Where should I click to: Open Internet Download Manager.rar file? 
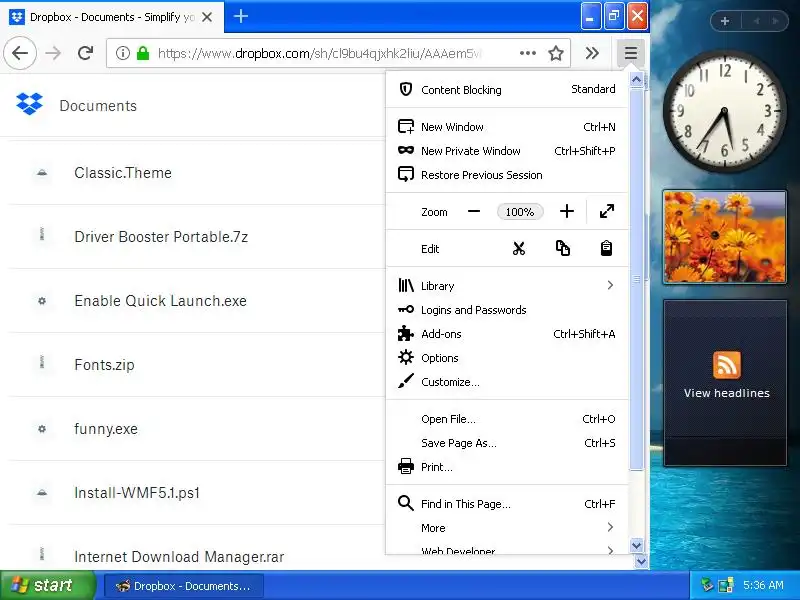[179, 557]
